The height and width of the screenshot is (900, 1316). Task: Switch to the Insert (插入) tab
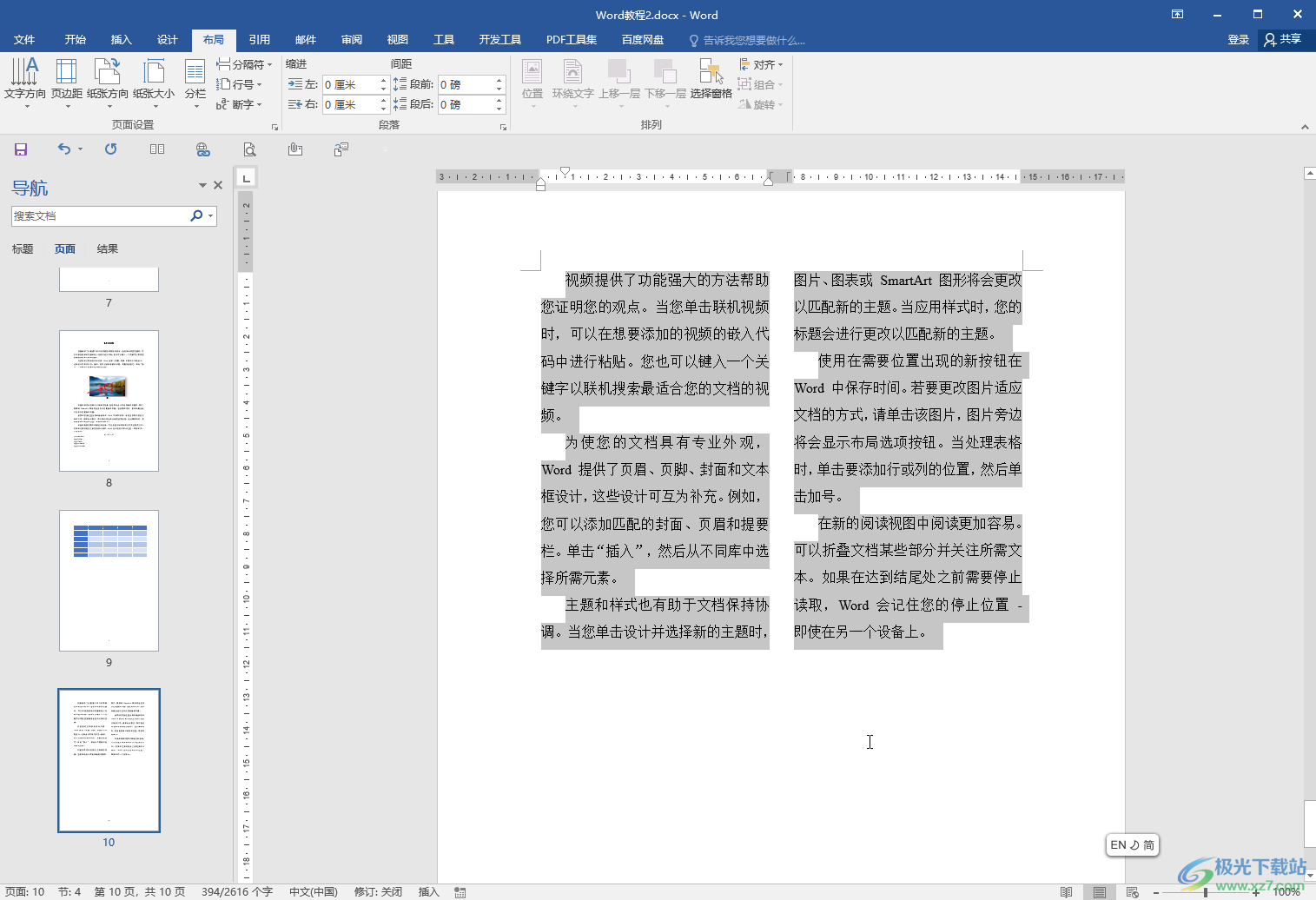122,40
